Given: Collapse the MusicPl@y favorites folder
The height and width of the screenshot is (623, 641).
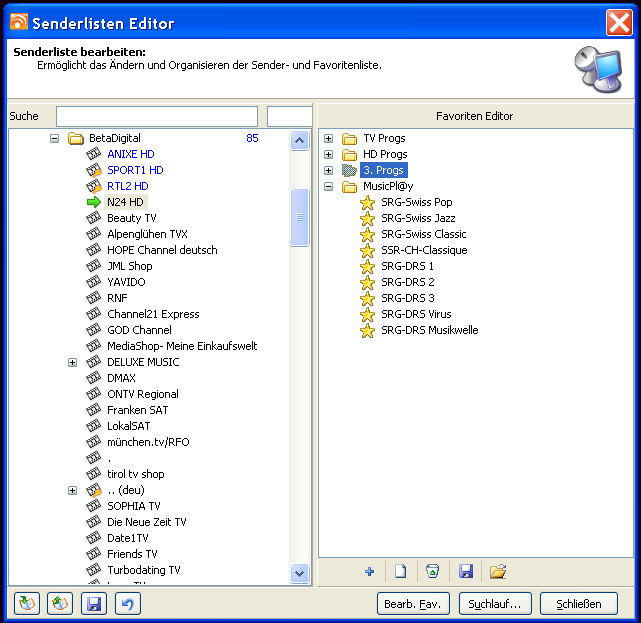Looking at the screenshot, I should 328,186.
